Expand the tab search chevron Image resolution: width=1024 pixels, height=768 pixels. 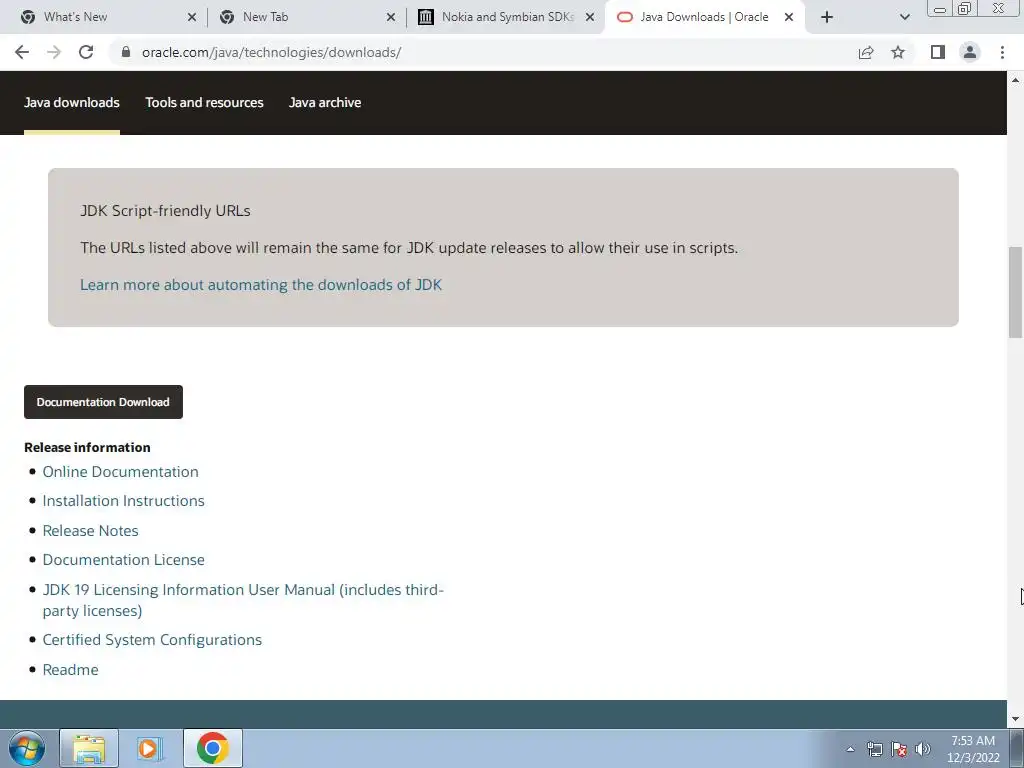tap(904, 17)
